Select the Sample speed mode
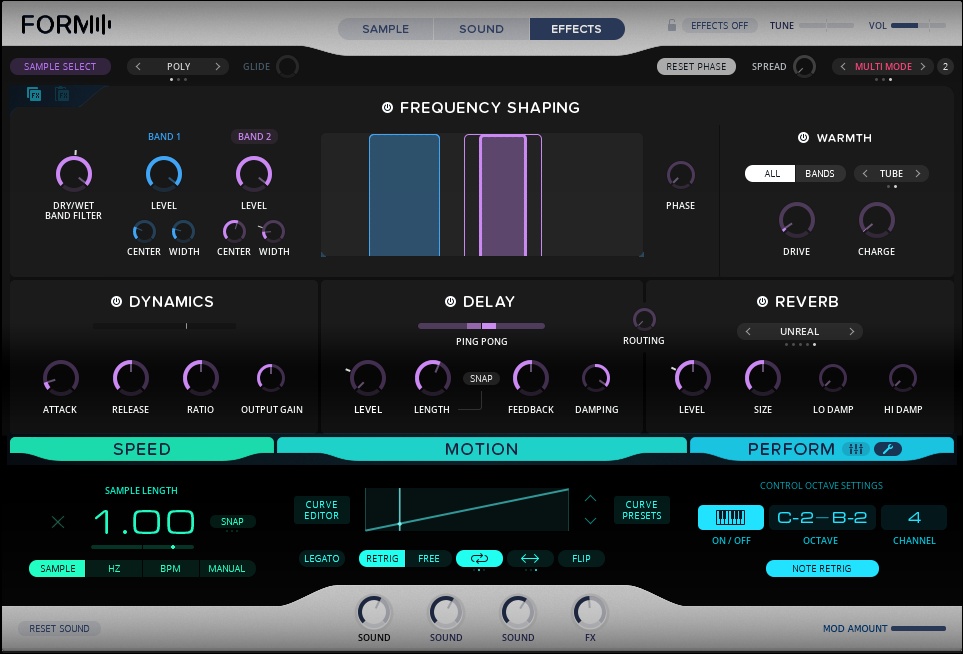Screen dimensions: 963x654 58,569
